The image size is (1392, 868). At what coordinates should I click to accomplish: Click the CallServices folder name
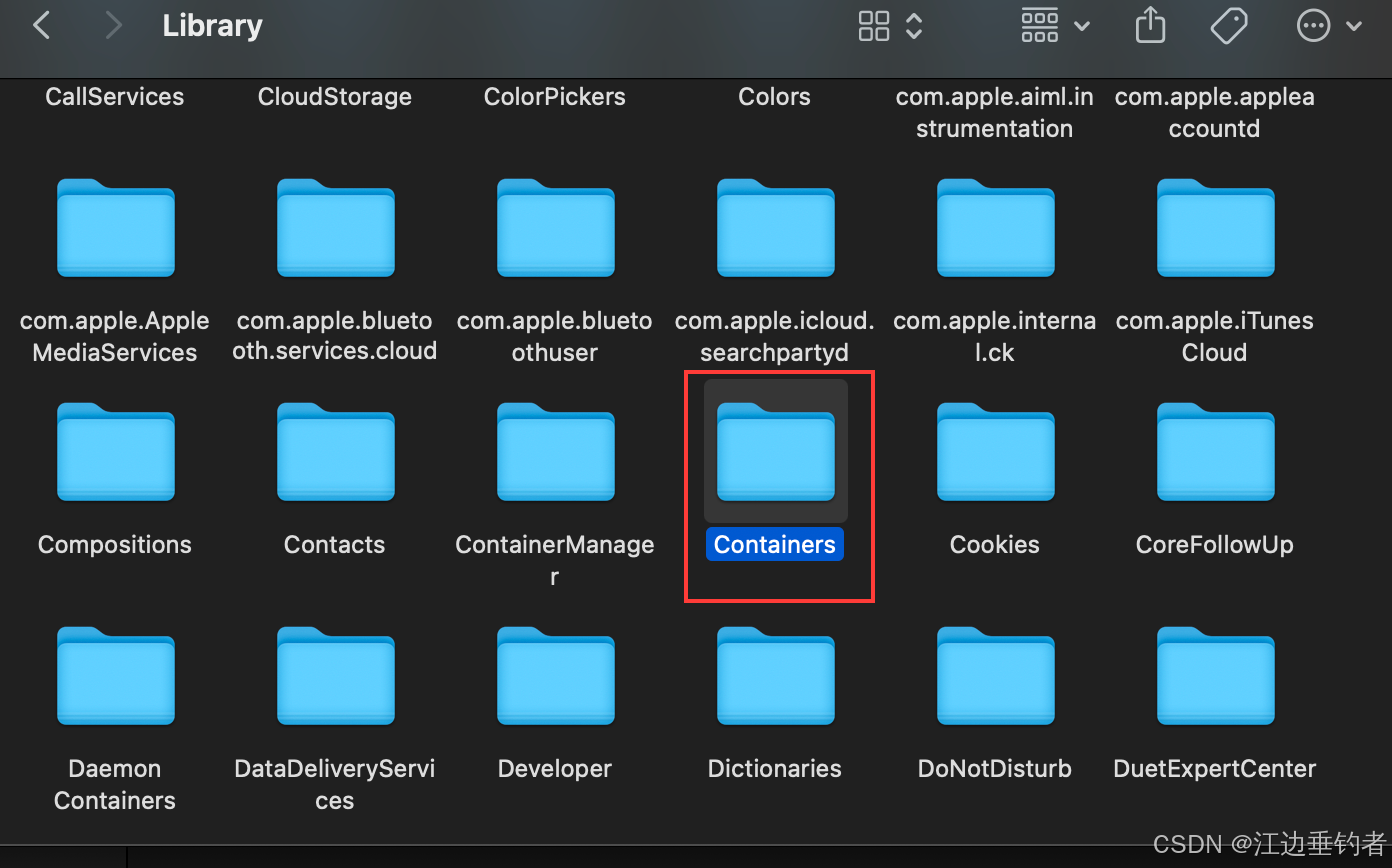[115, 97]
